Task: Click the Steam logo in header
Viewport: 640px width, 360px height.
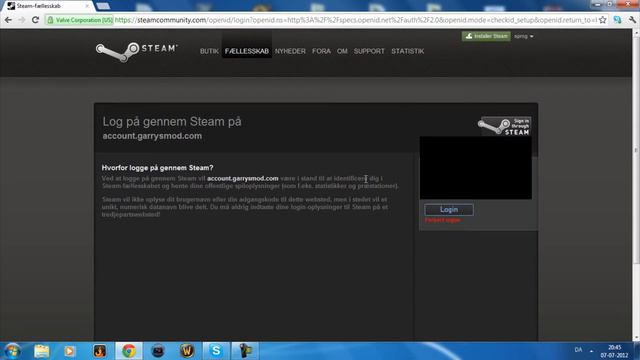Action: pos(136,51)
